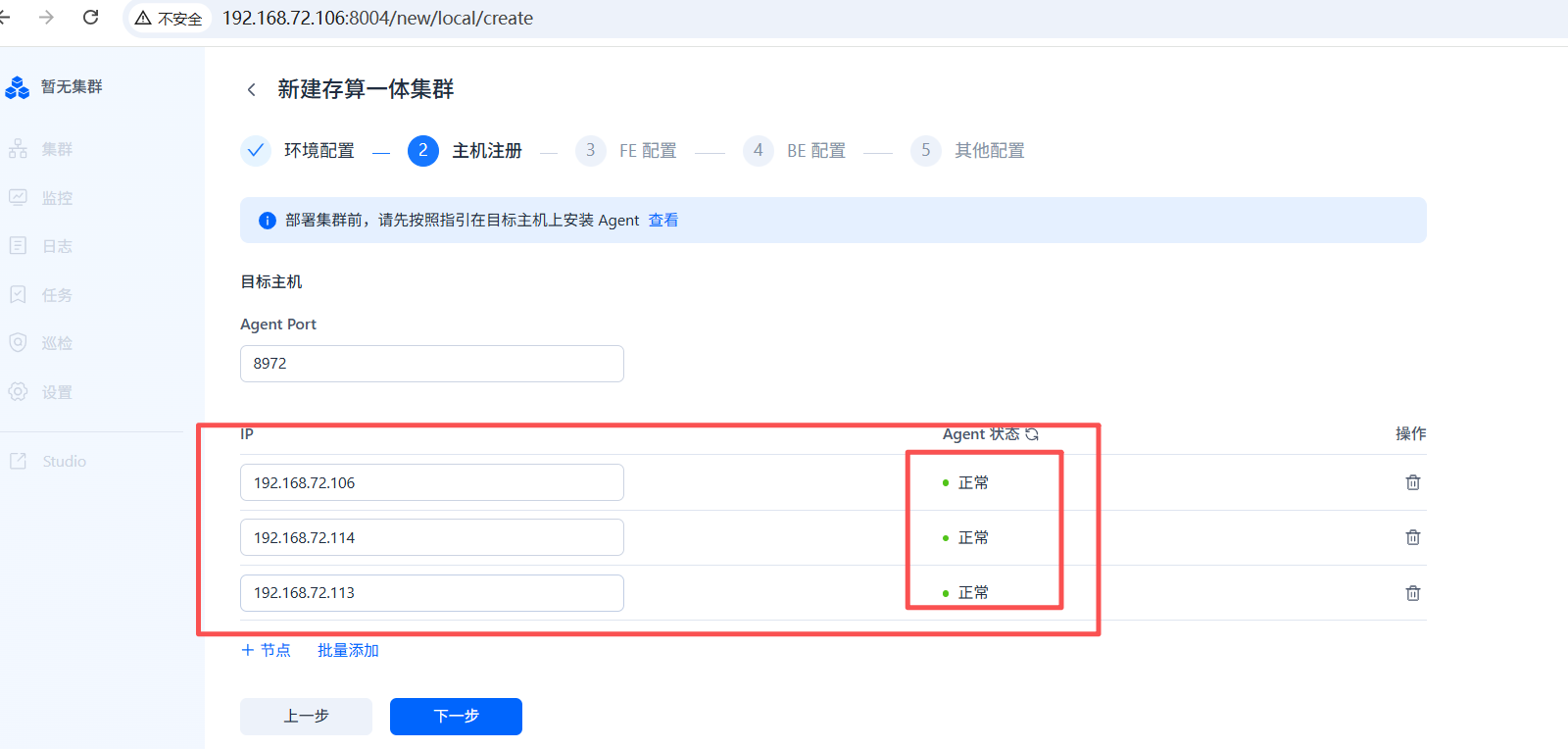Add a new host with 节点

[x=267, y=650]
